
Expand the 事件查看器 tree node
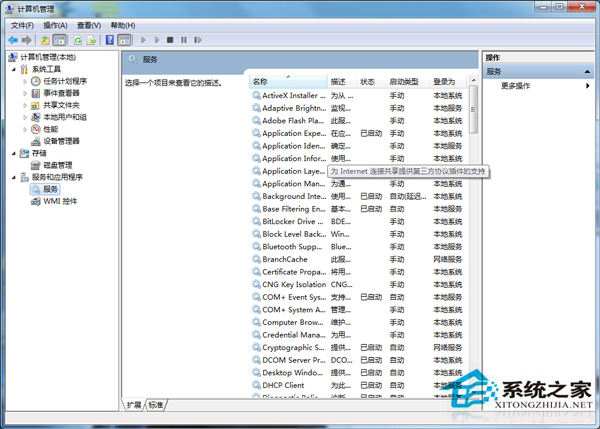(x=25, y=93)
